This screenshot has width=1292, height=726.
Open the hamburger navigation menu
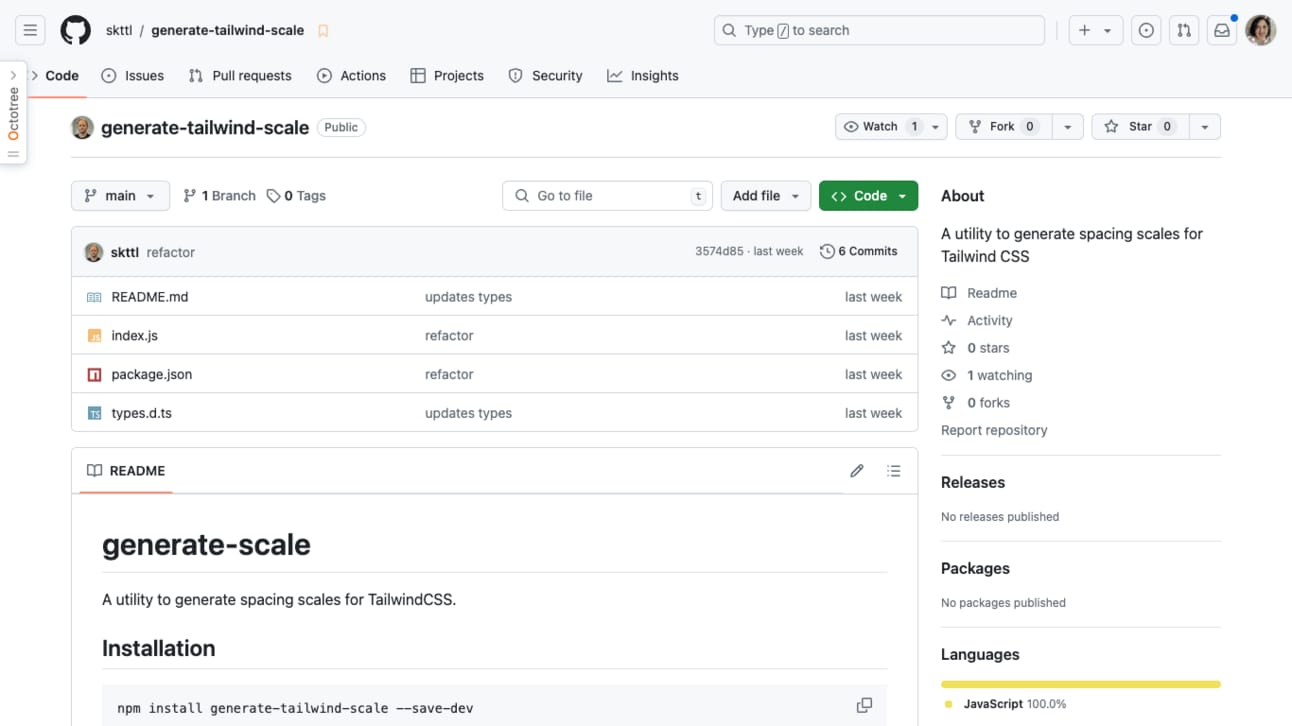(30, 30)
